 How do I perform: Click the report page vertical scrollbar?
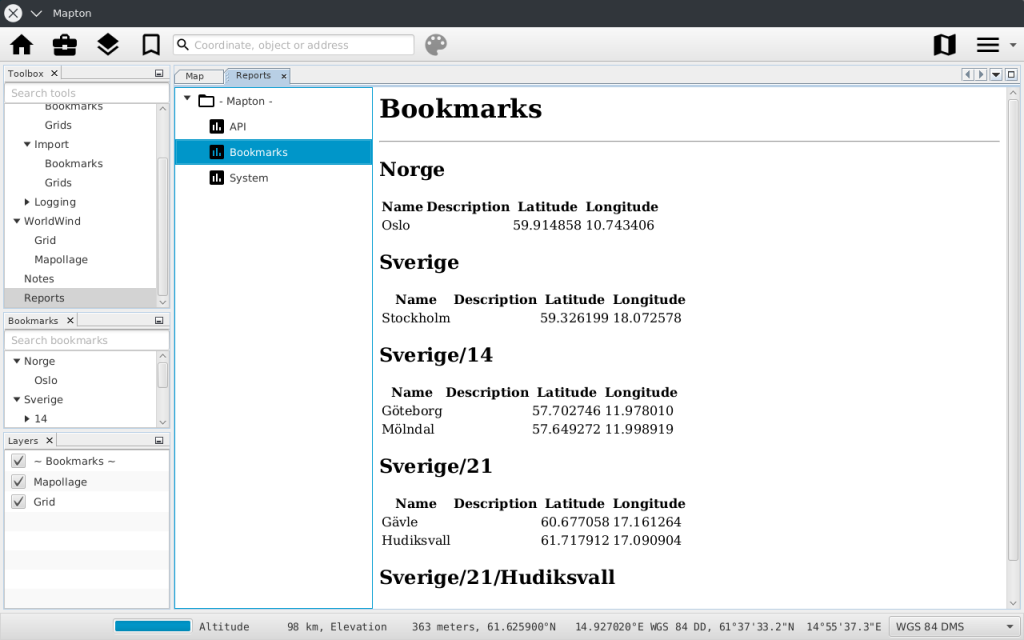(1013, 329)
